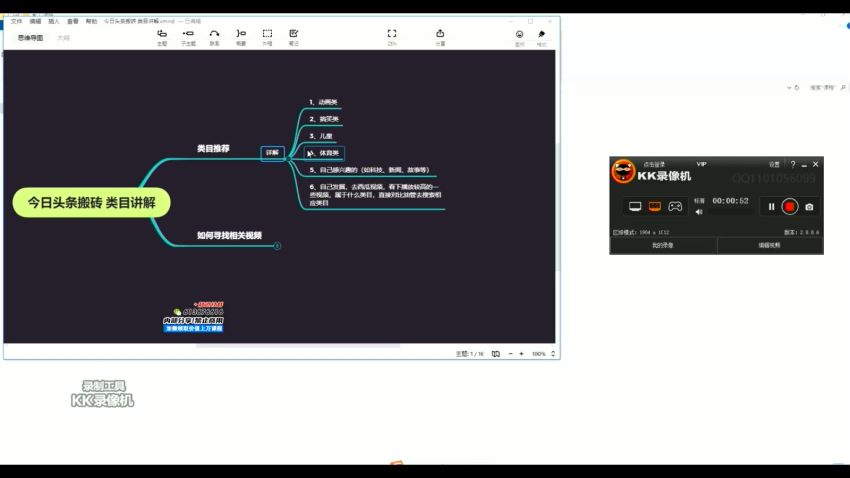Select full-screen recording mode in KK录像机
Screen dimensions: 850x478
[635, 206]
